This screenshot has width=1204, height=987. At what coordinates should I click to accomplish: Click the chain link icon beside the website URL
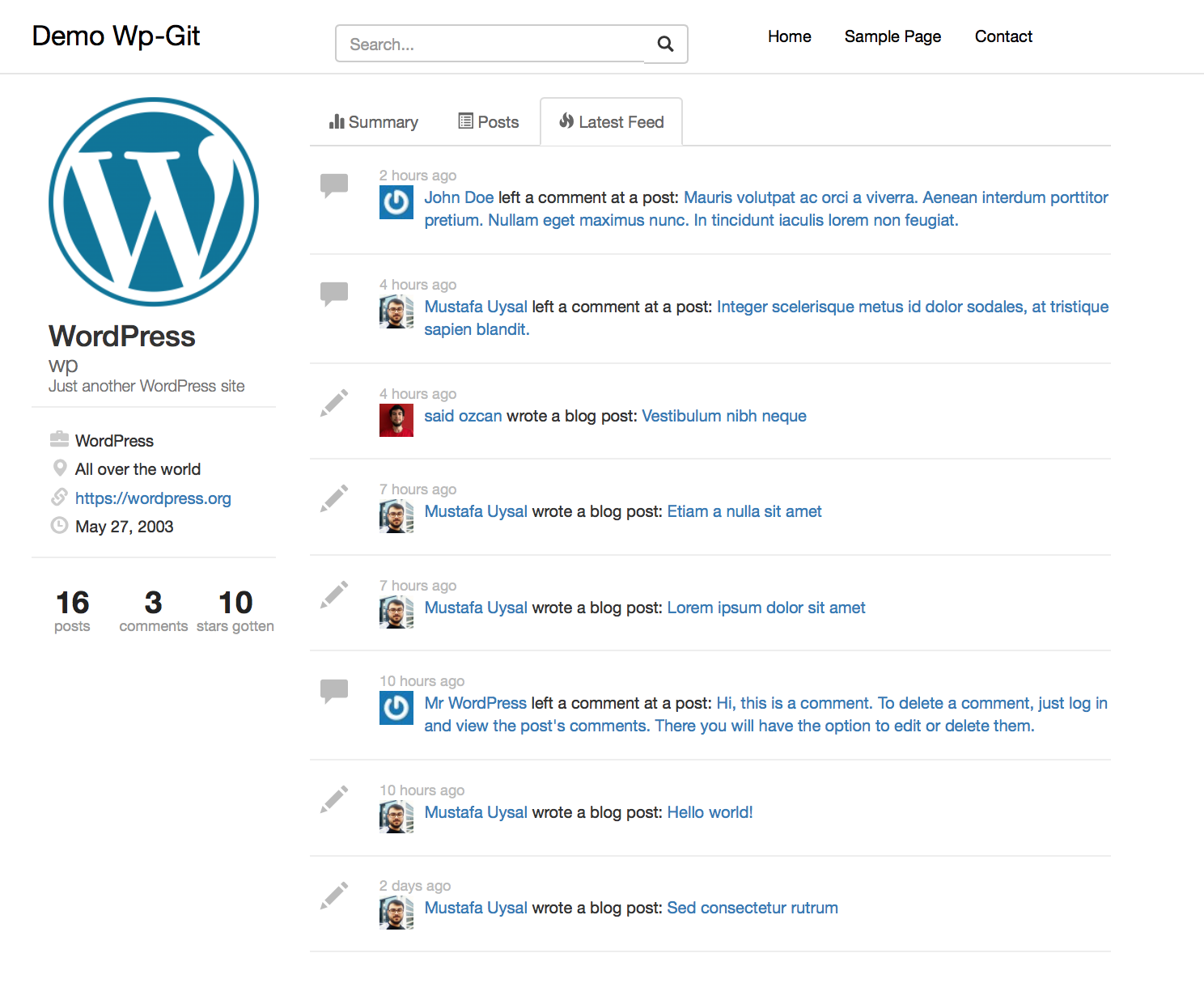click(x=59, y=497)
